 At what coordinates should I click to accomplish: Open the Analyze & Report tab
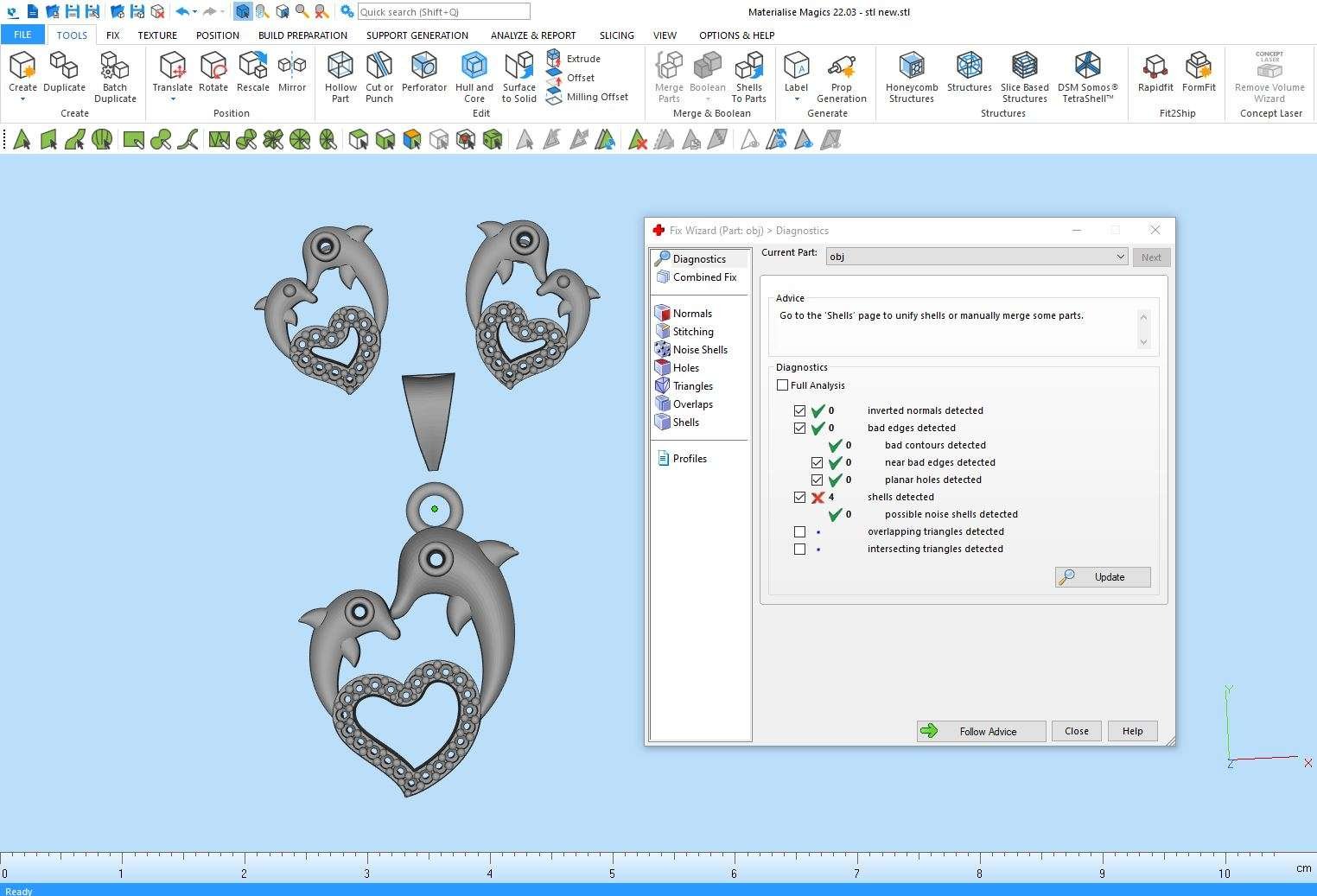click(x=532, y=35)
